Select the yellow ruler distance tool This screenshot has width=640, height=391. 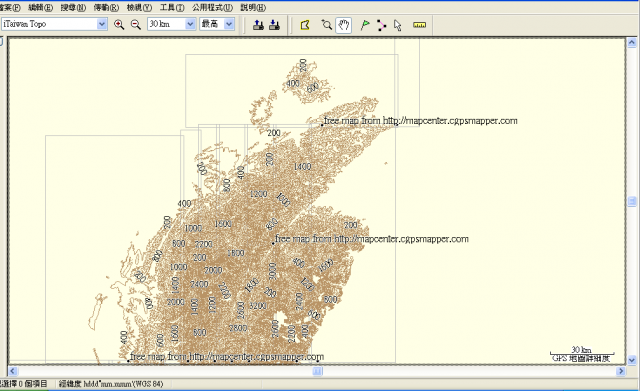[x=419, y=25]
